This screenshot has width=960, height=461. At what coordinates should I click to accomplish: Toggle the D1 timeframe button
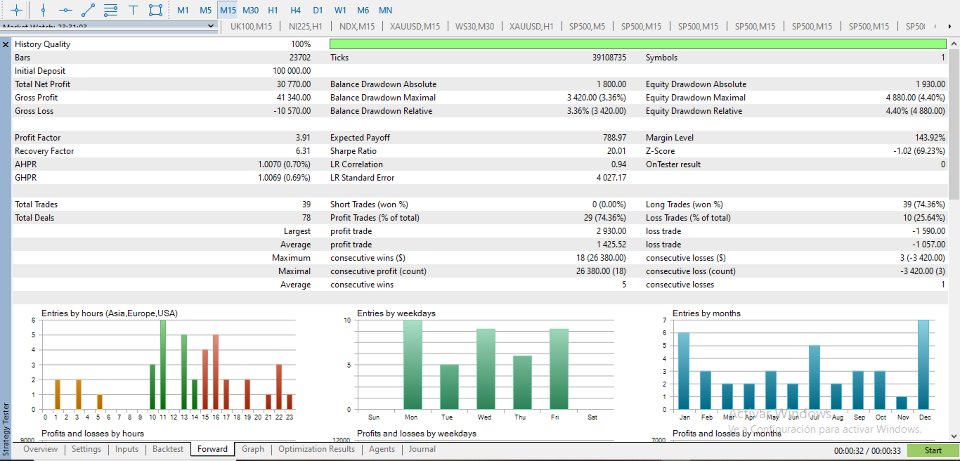(317, 10)
